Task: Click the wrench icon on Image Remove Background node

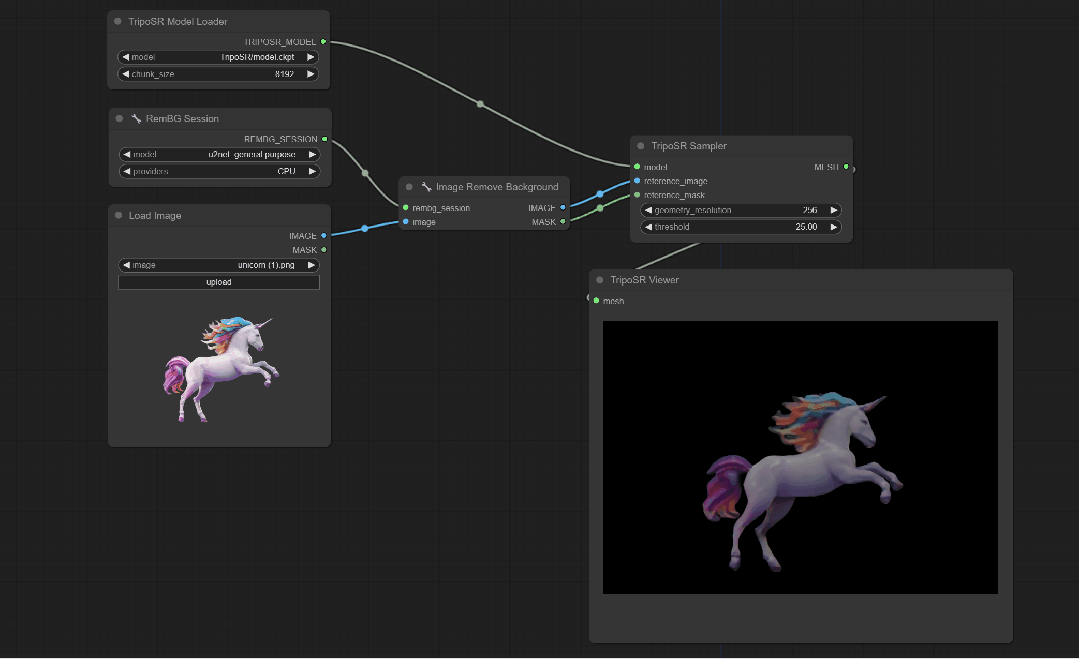Action: pyautogui.click(x=427, y=186)
